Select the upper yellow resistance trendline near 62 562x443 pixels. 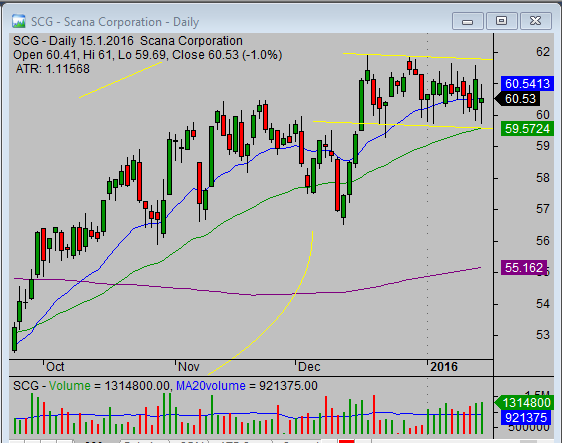point(418,56)
